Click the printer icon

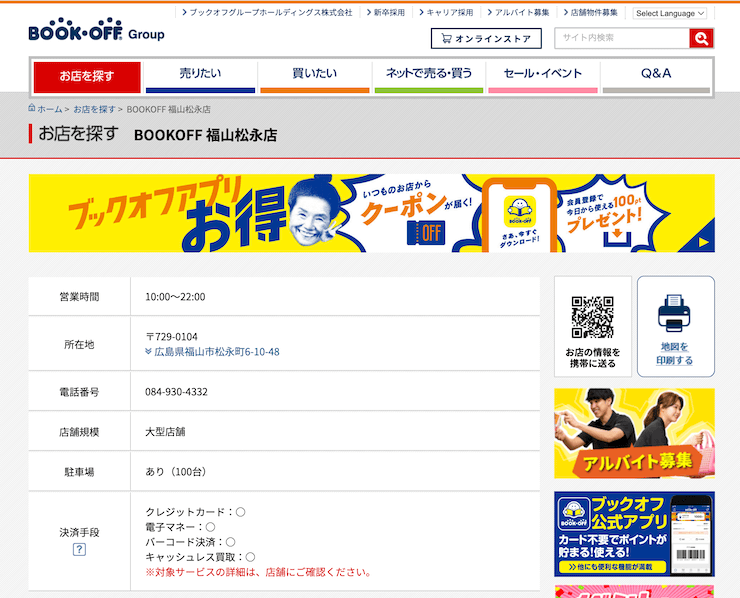pyautogui.click(x=674, y=313)
